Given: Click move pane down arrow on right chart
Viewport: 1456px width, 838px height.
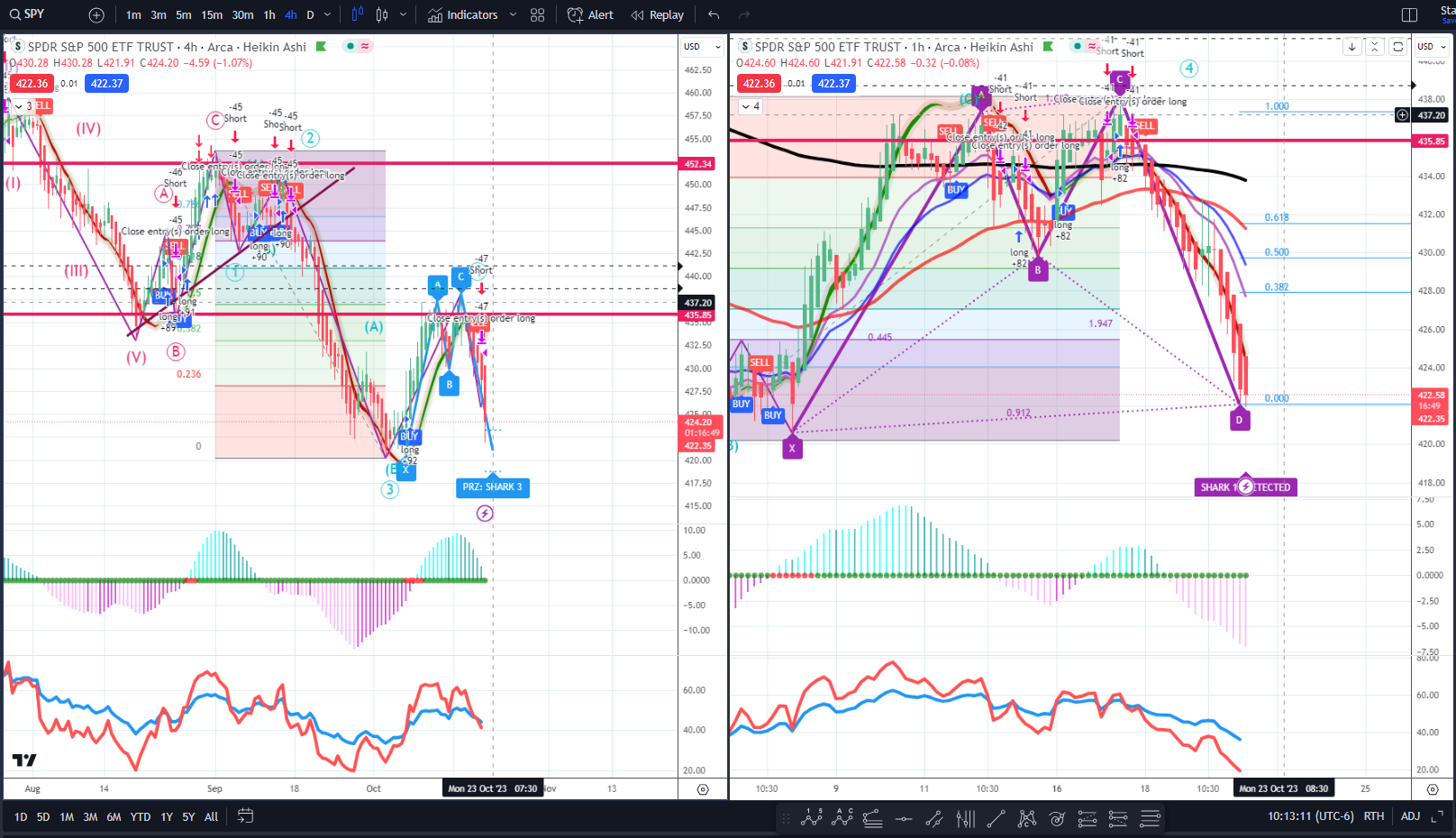Looking at the screenshot, I should coord(1351,47).
